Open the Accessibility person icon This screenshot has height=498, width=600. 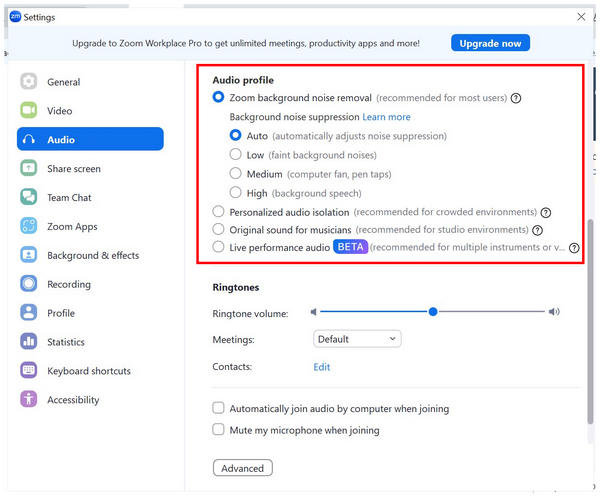point(29,399)
